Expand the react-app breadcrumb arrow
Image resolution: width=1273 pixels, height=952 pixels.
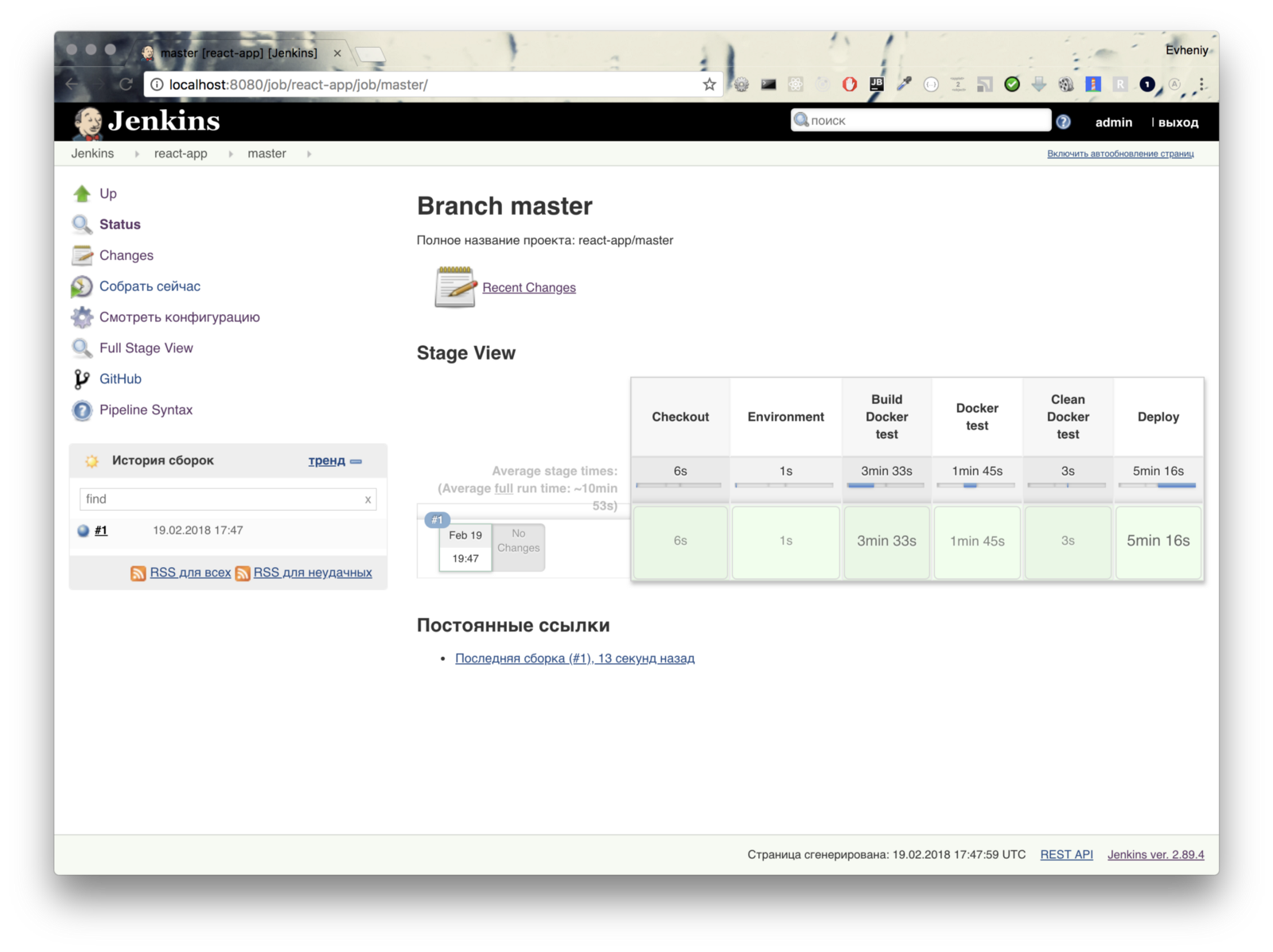[231, 154]
